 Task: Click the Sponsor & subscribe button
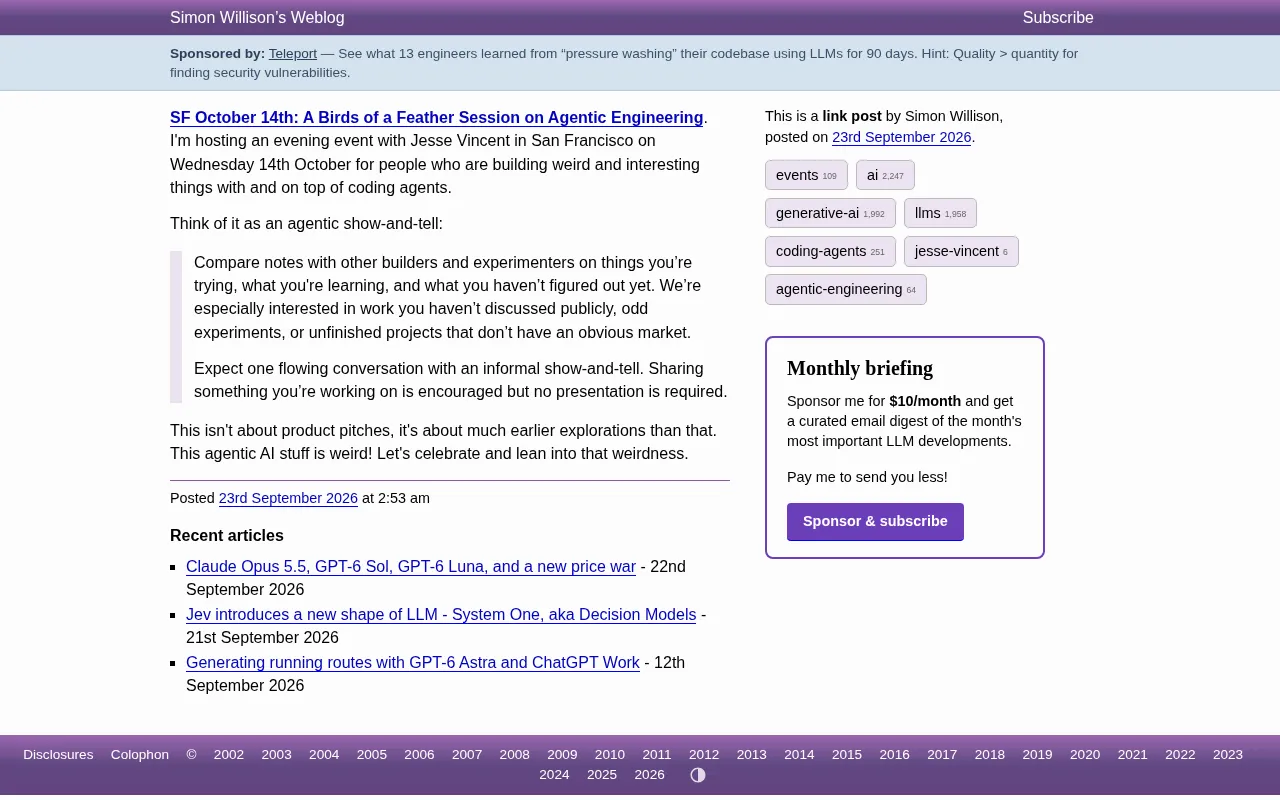point(875,522)
